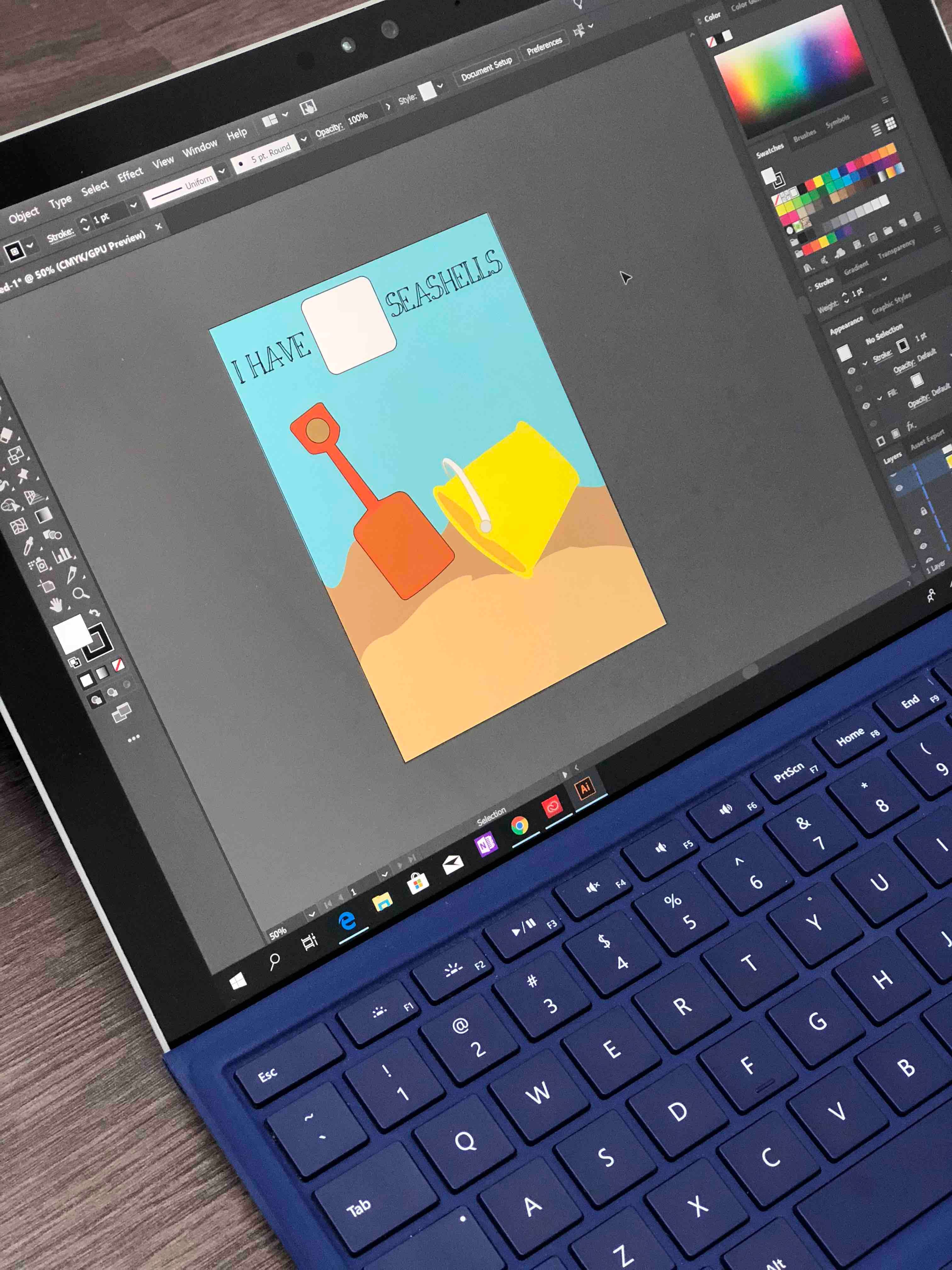
Task: Collapse Fill row chevron in Appearance panel
Action: (879, 398)
